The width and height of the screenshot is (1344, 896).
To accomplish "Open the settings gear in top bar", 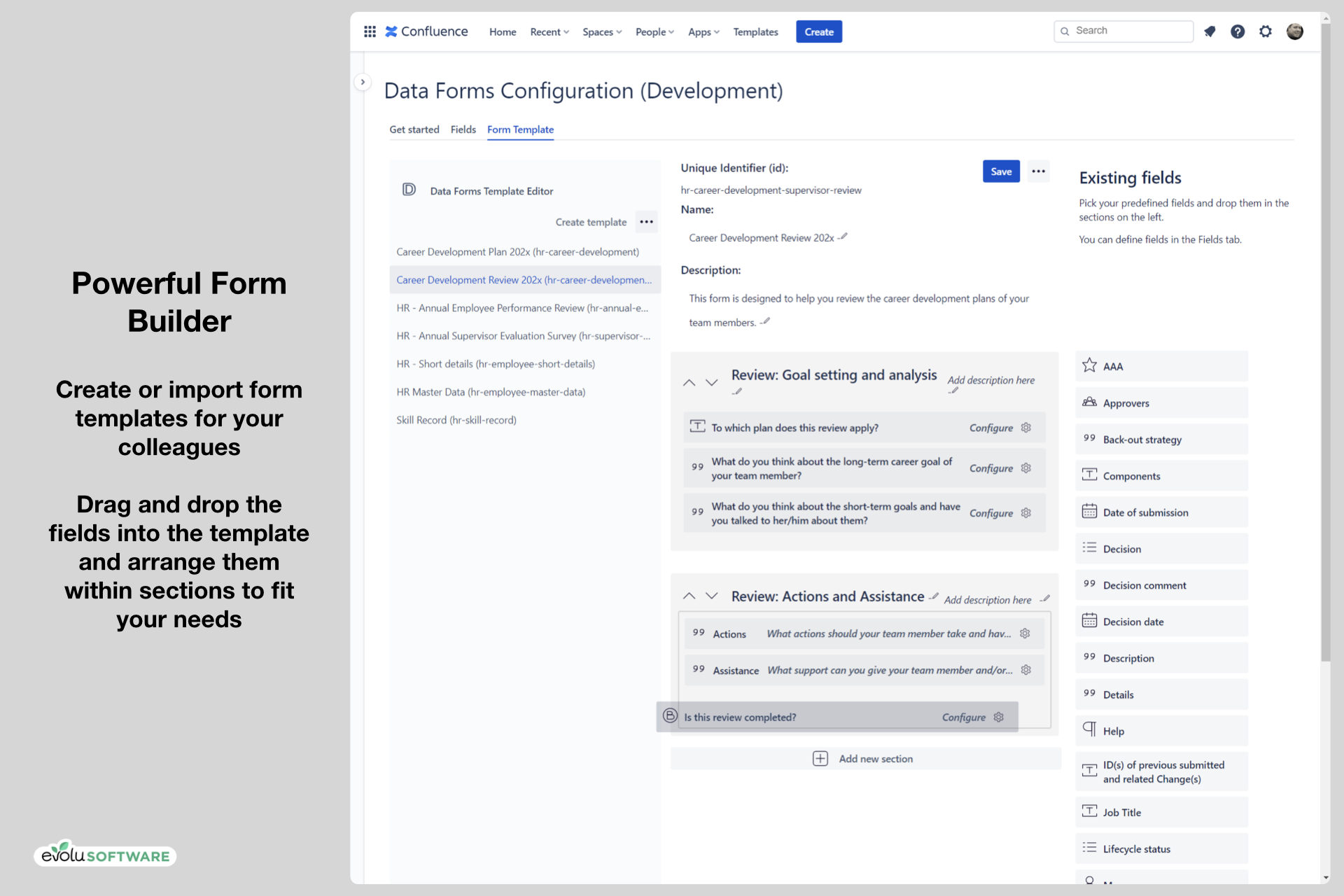I will click(1266, 31).
